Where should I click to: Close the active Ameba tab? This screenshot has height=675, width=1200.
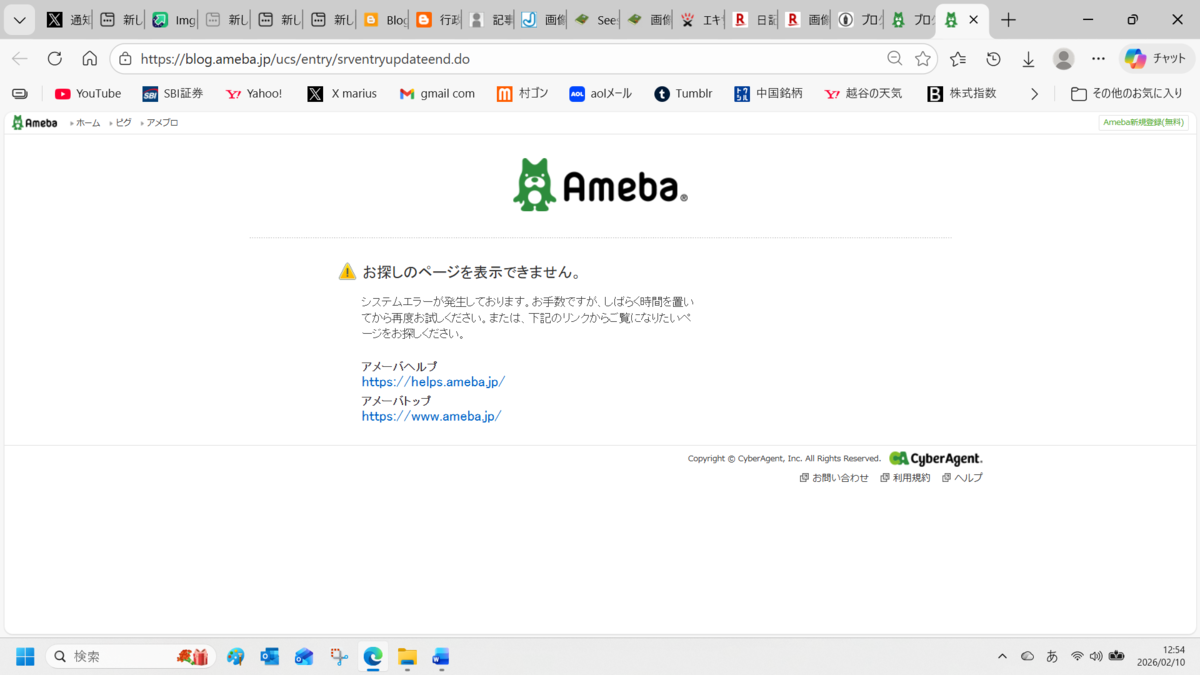pyautogui.click(x=973, y=20)
